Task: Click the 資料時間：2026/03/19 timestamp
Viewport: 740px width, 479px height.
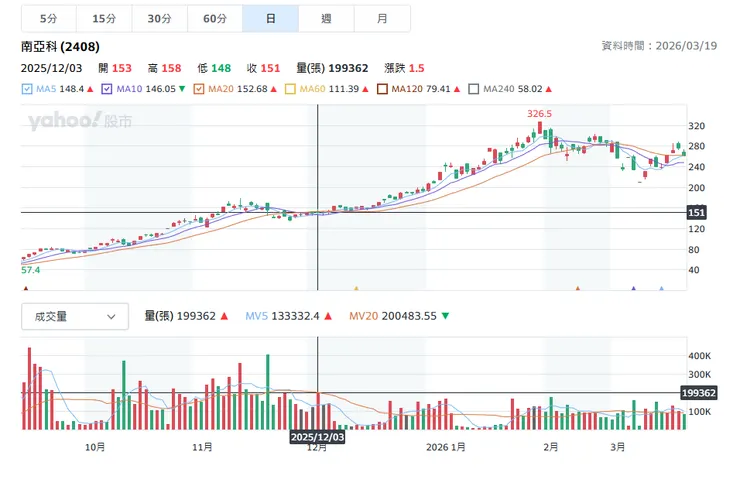Action: [x=659, y=46]
